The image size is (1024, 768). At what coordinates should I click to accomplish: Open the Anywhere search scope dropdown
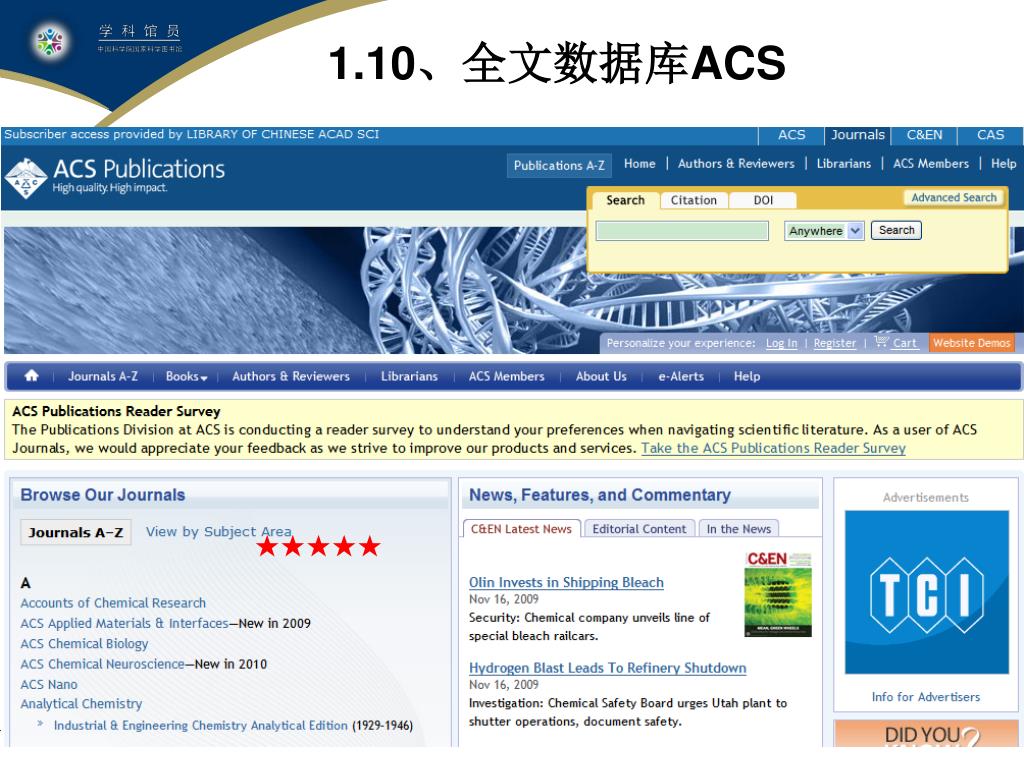click(824, 231)
